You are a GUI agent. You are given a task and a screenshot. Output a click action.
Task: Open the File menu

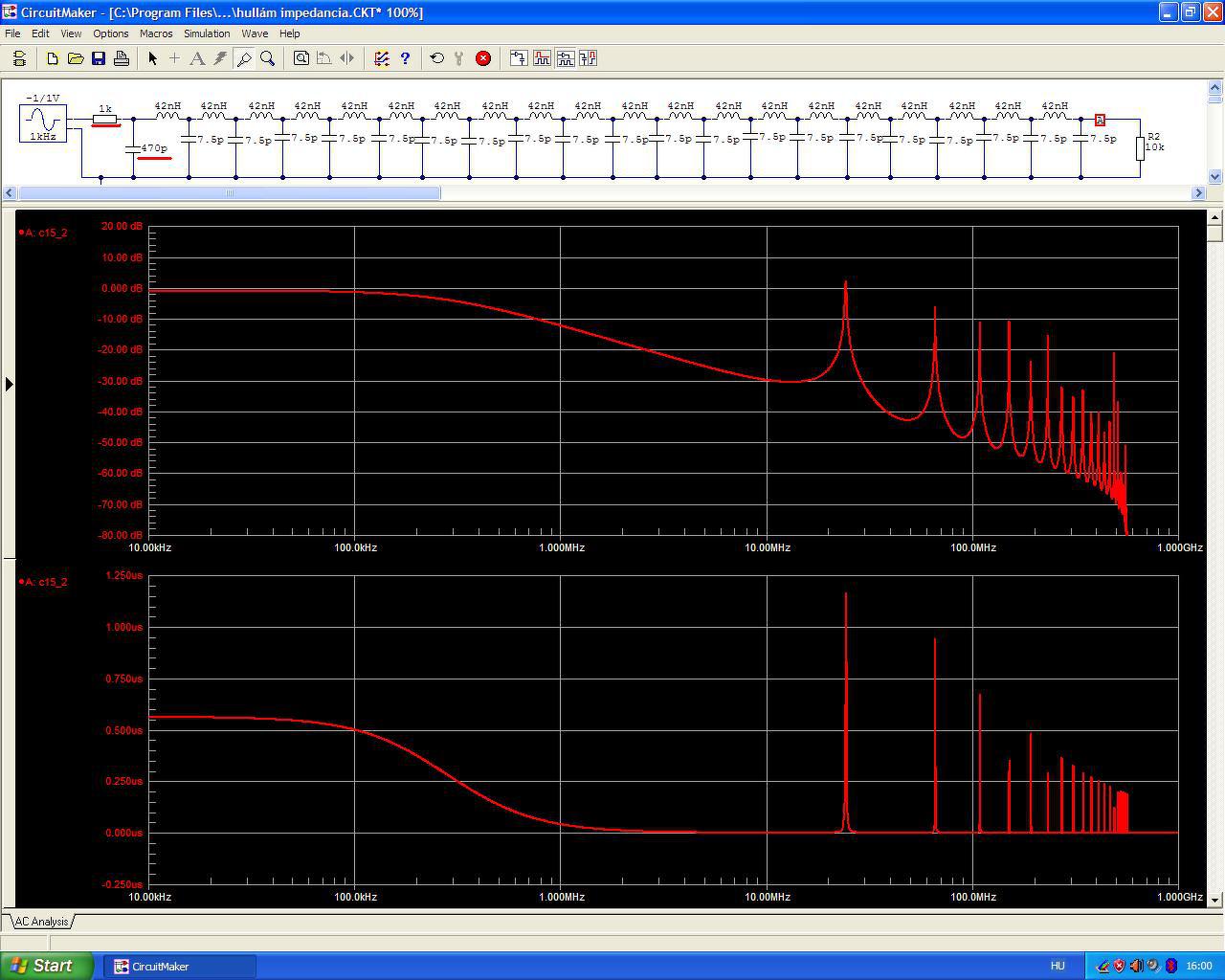[x=12, y=33]
